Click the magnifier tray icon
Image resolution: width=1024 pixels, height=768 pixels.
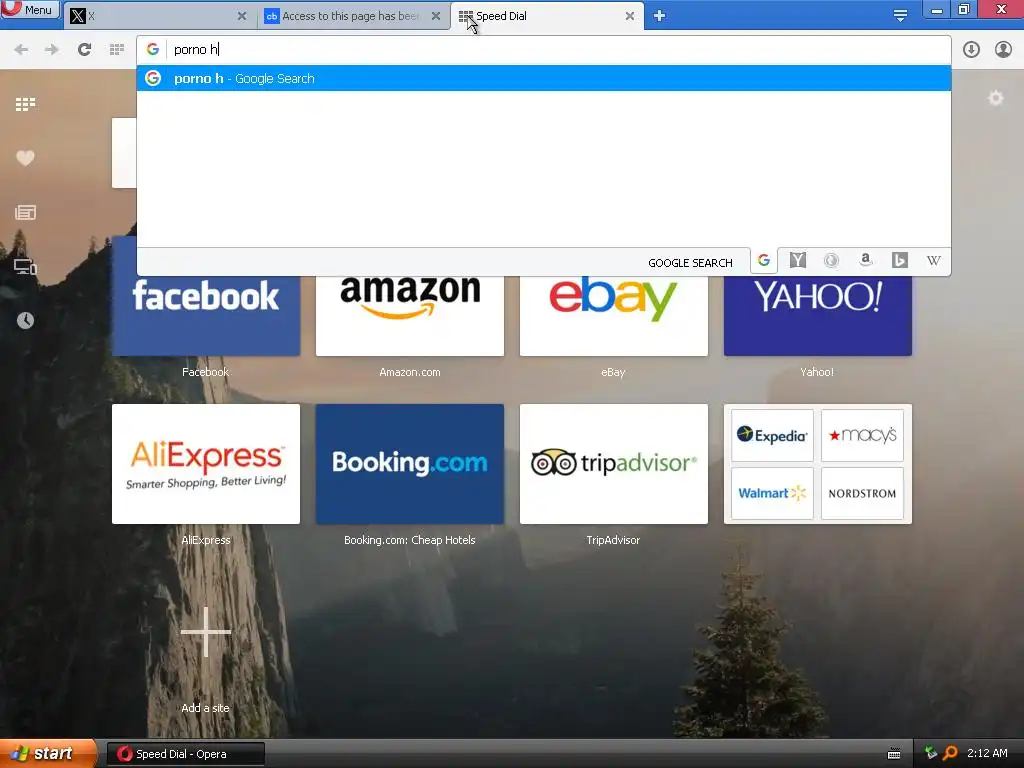point(950,753)
